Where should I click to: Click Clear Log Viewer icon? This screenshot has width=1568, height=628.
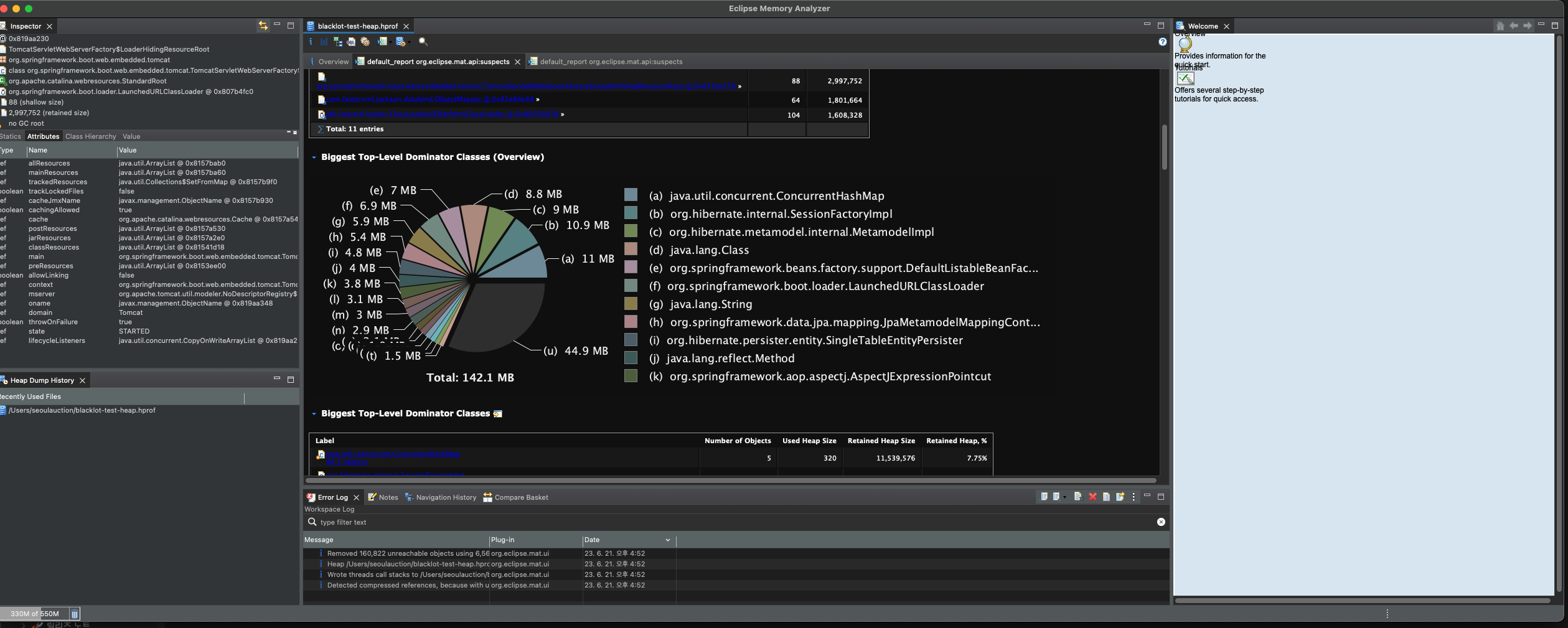1077,497
